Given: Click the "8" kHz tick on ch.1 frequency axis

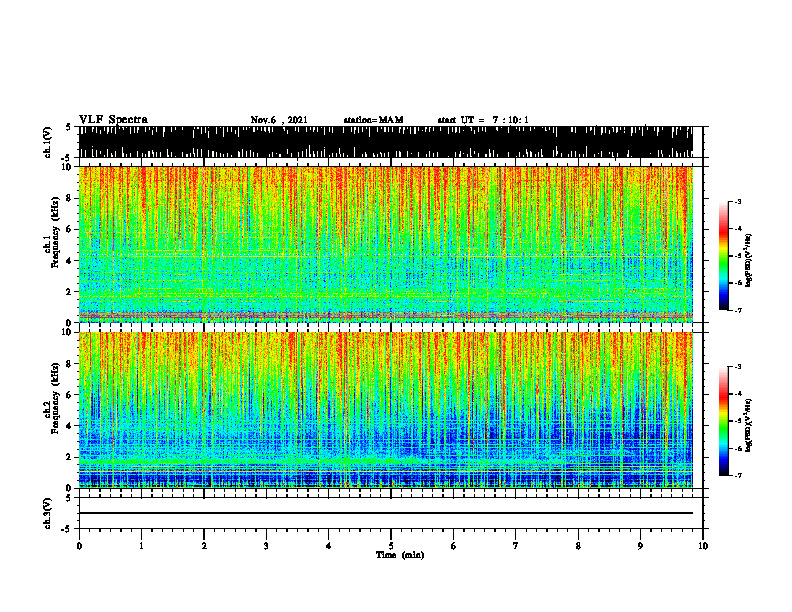Looking at the screenshot, I should pos(69,198).
